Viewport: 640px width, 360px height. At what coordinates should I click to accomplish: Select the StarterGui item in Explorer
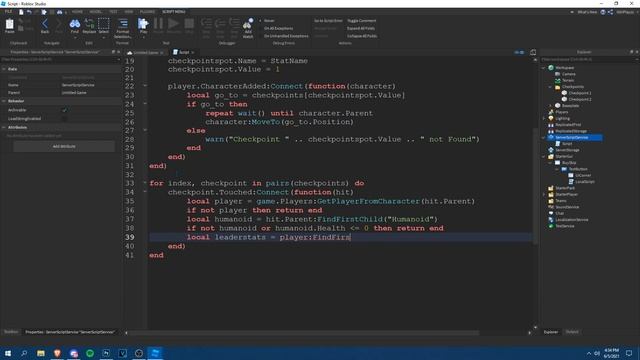click(564, 156)
